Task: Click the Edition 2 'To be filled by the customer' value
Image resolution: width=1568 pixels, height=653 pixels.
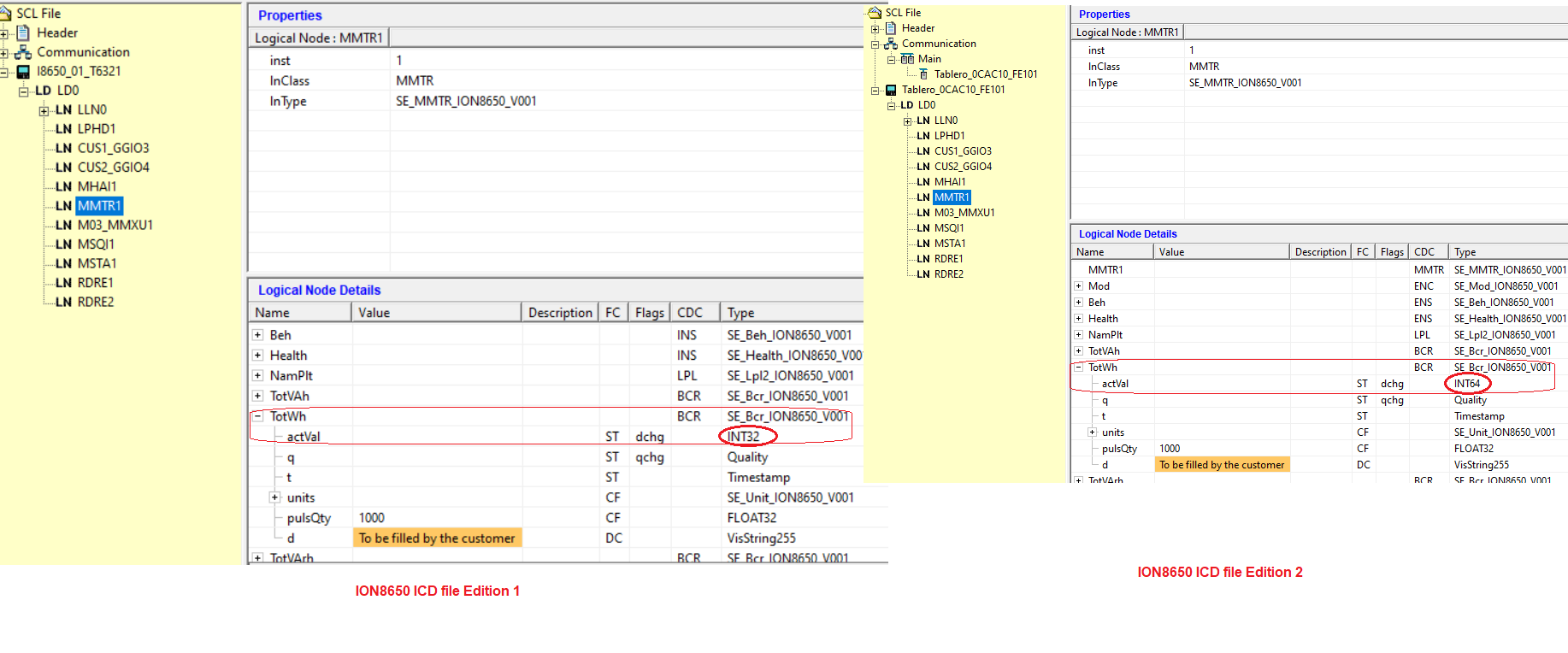Action: click(x=1222, y=465)
